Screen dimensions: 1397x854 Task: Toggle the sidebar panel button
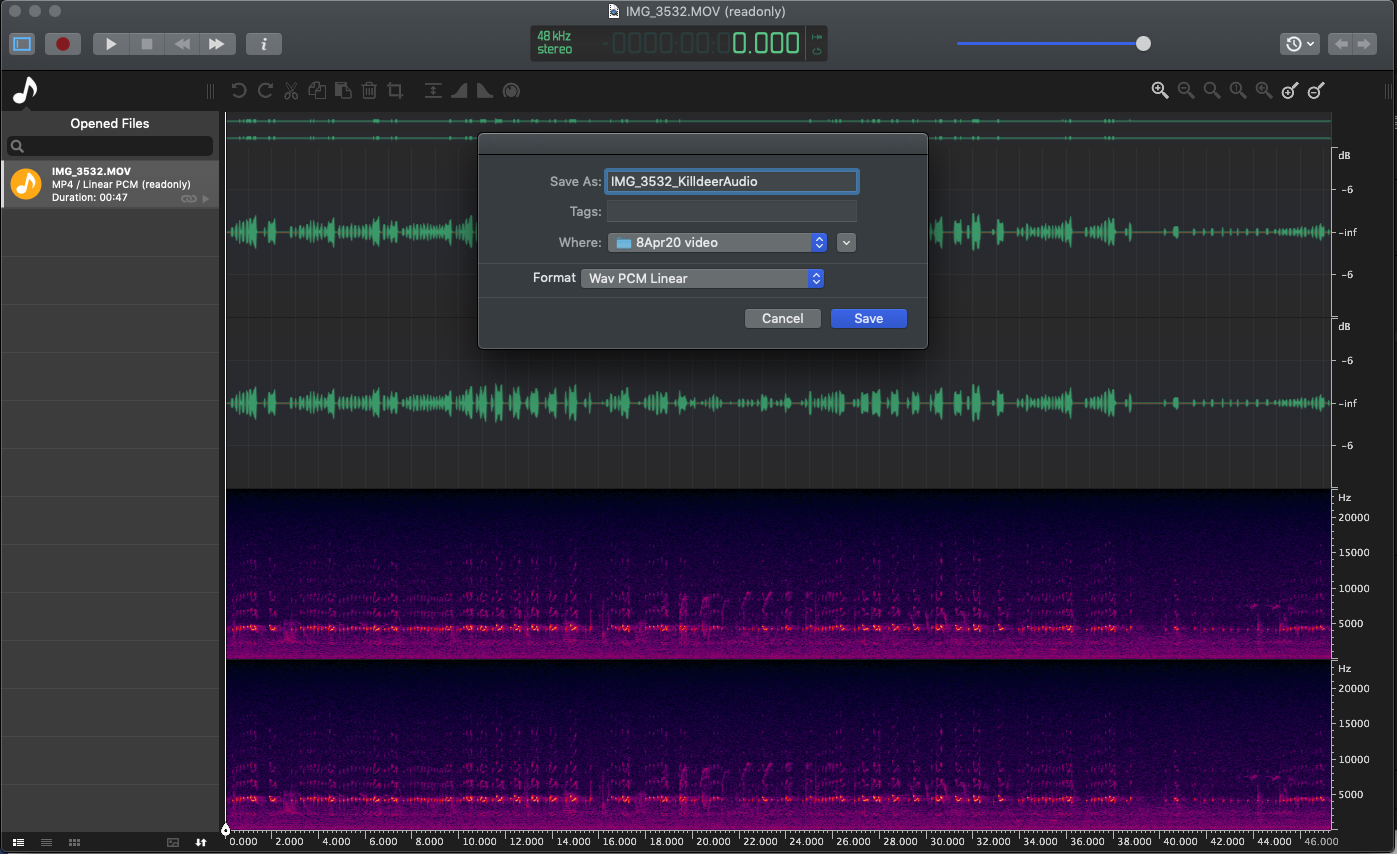[x=22, y=44]
